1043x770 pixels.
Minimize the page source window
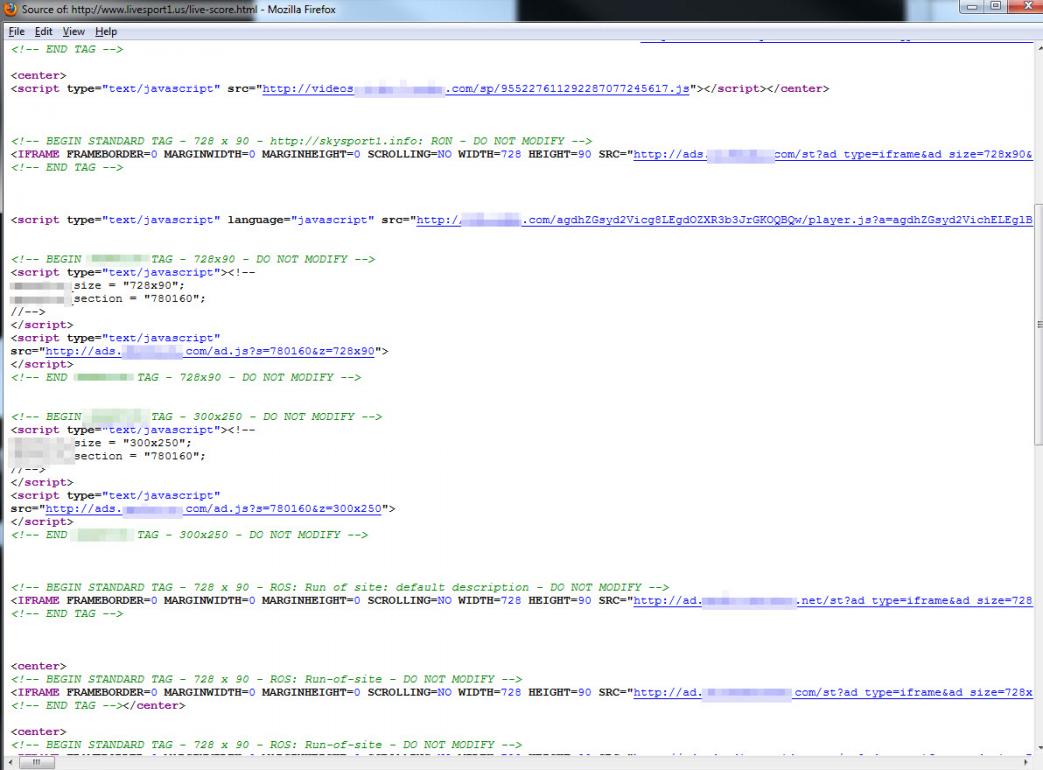click(972, 7)
